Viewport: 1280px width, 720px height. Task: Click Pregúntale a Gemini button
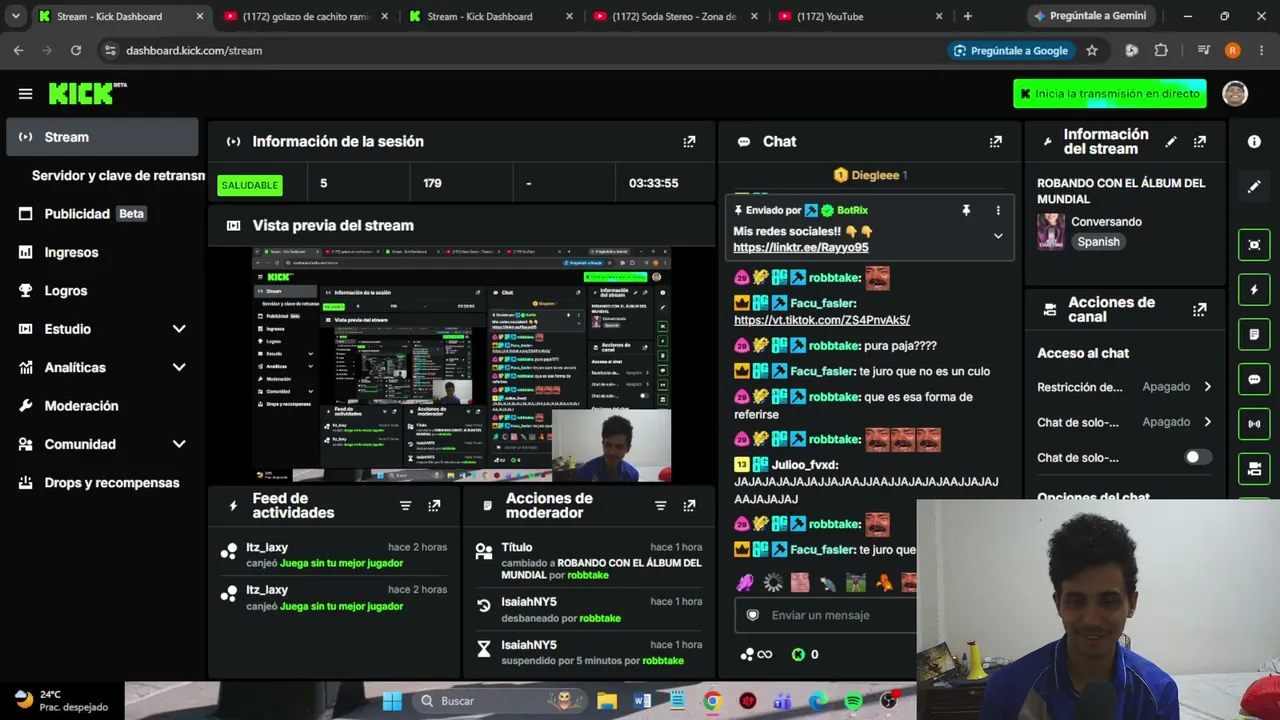1090,16
